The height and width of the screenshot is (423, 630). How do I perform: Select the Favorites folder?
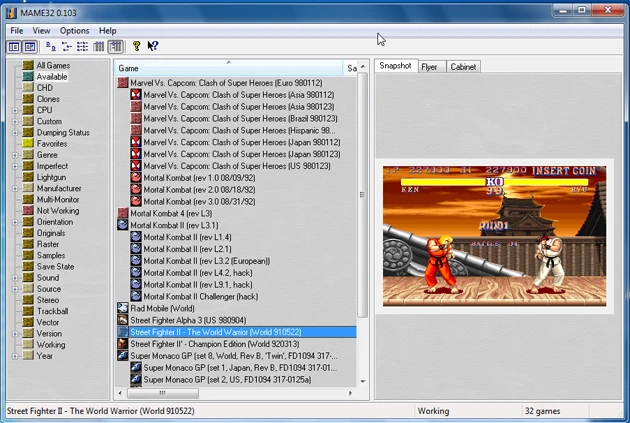52,144
